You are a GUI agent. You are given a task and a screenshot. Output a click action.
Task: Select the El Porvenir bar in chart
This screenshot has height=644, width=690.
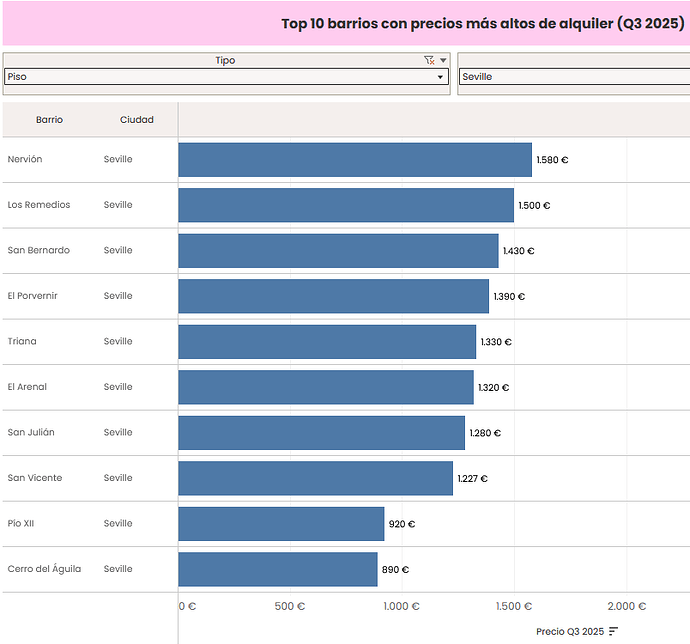coord(333,296)
